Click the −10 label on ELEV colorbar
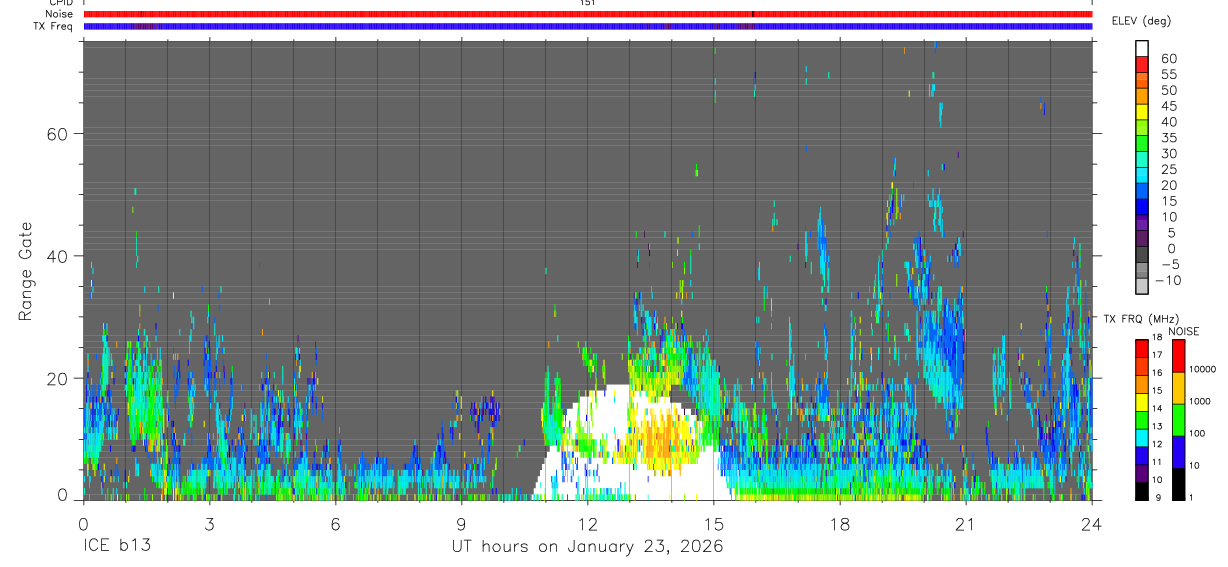Screen dimensions: 1228x567 pyautogui.click(x=1168, y=281)
